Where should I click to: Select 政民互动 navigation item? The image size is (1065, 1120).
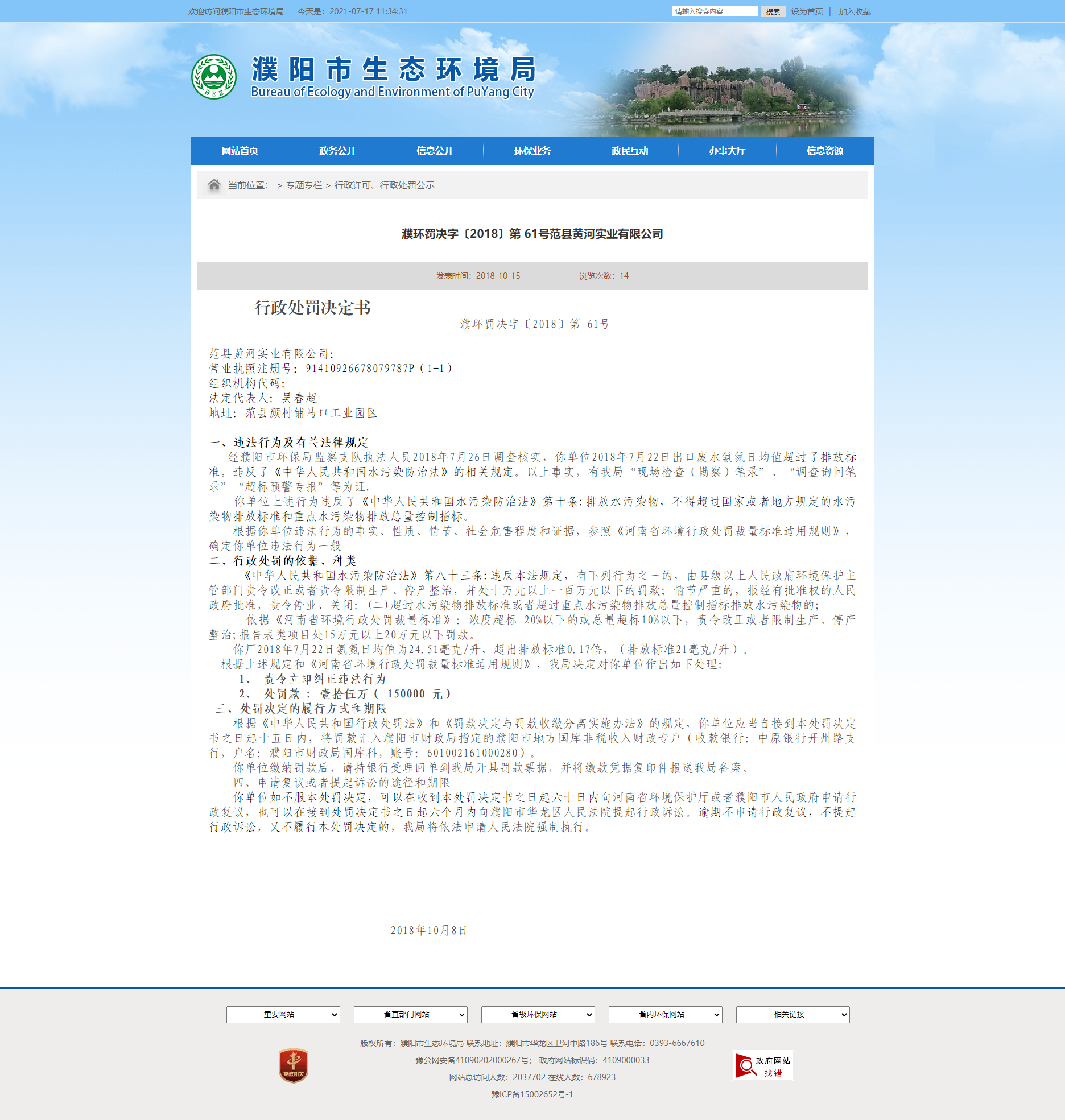coord(630,151)
